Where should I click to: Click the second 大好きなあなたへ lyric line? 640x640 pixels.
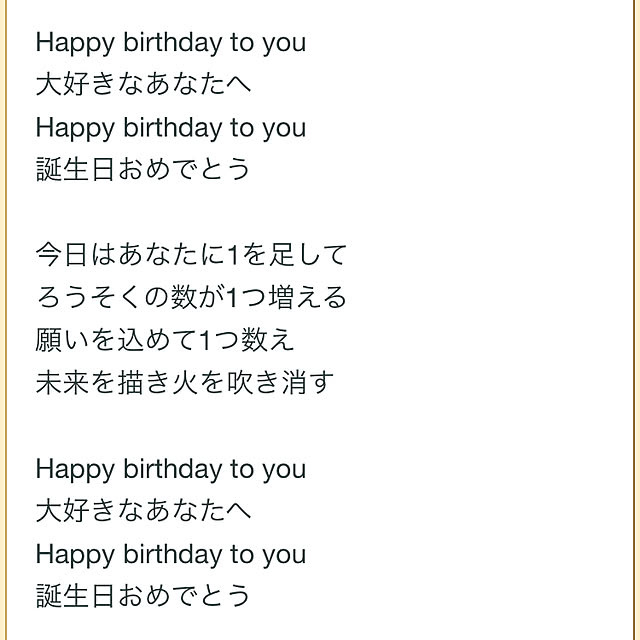coord(143,511)
